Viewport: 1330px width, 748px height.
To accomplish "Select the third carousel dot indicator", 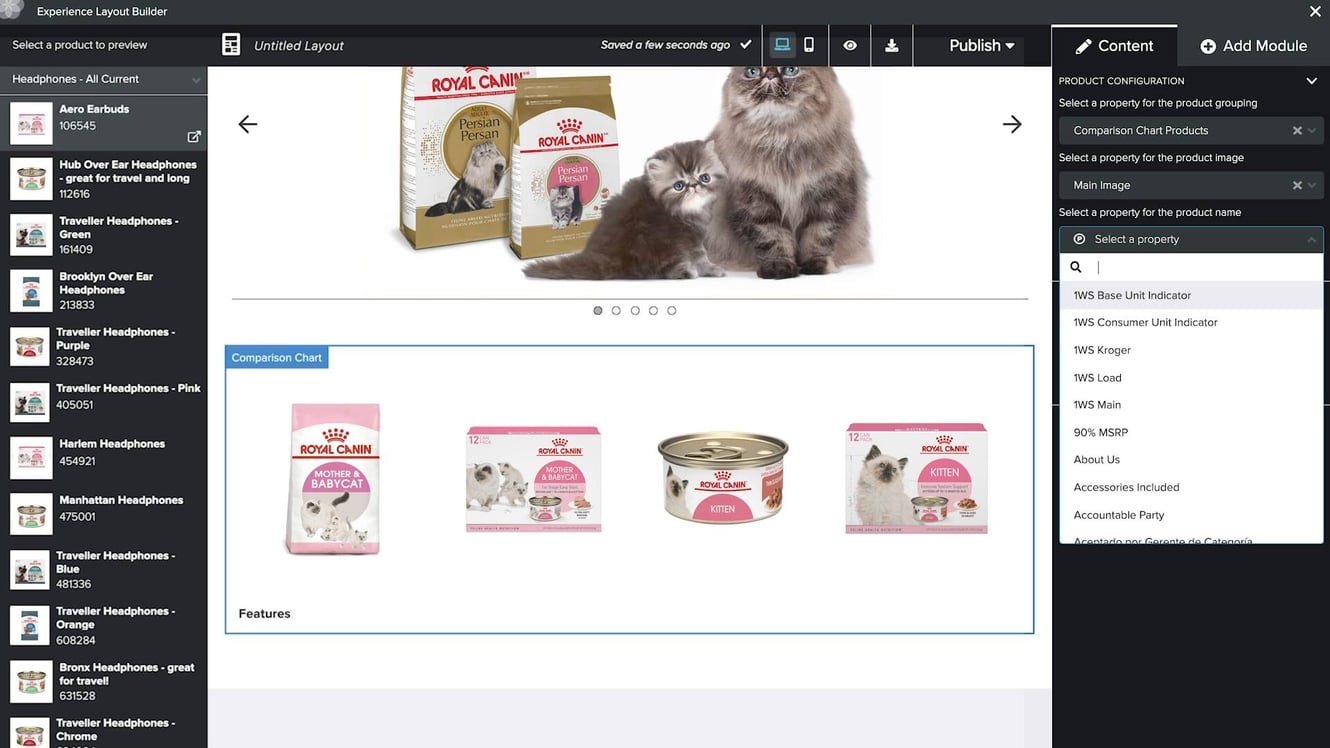I will [x=635, y=311].
